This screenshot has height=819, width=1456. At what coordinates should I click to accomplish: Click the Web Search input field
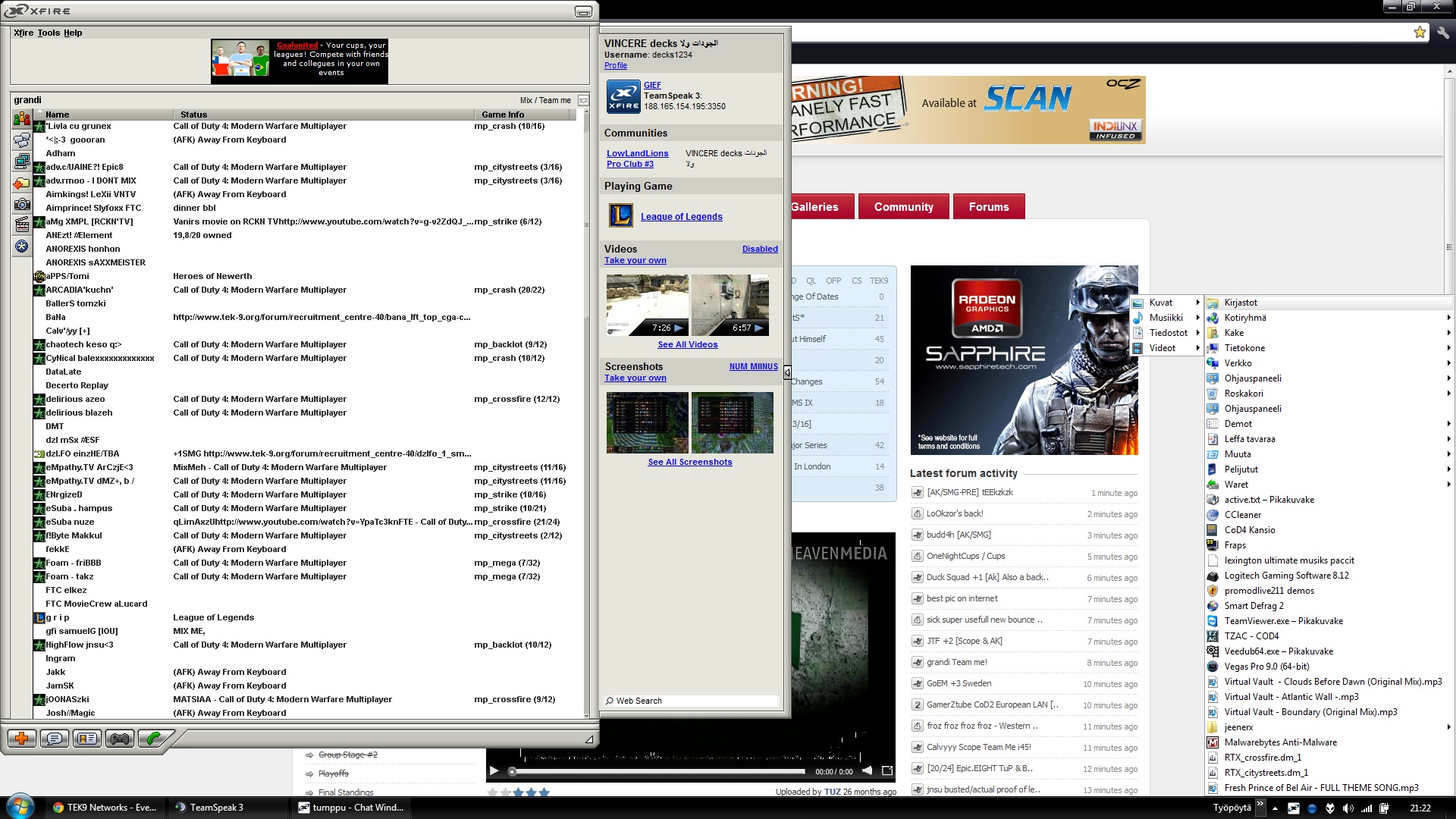690,701
